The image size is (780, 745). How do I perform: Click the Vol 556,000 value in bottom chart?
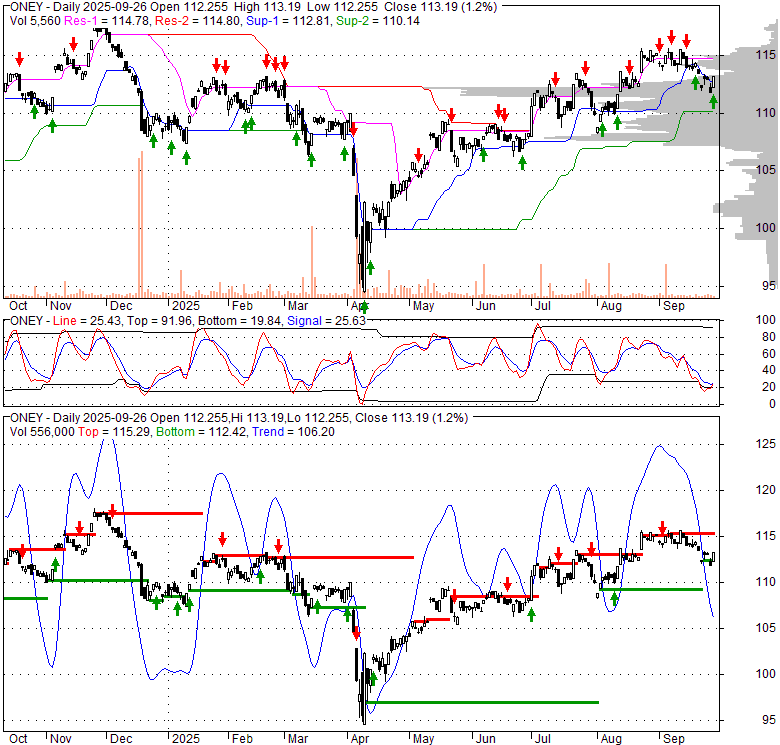pos(42,432)
